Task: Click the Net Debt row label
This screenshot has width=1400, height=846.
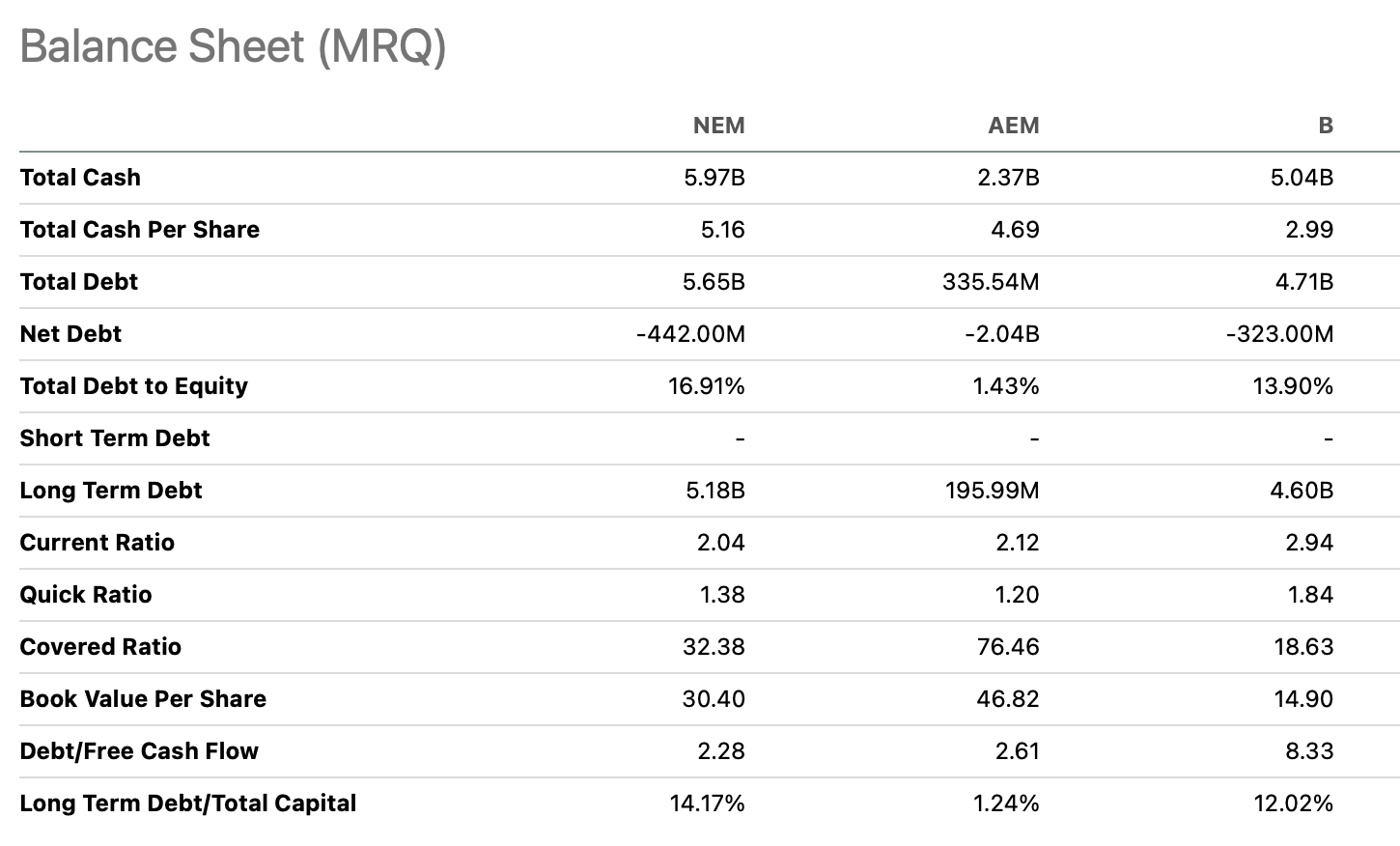Action: [70, 334]
